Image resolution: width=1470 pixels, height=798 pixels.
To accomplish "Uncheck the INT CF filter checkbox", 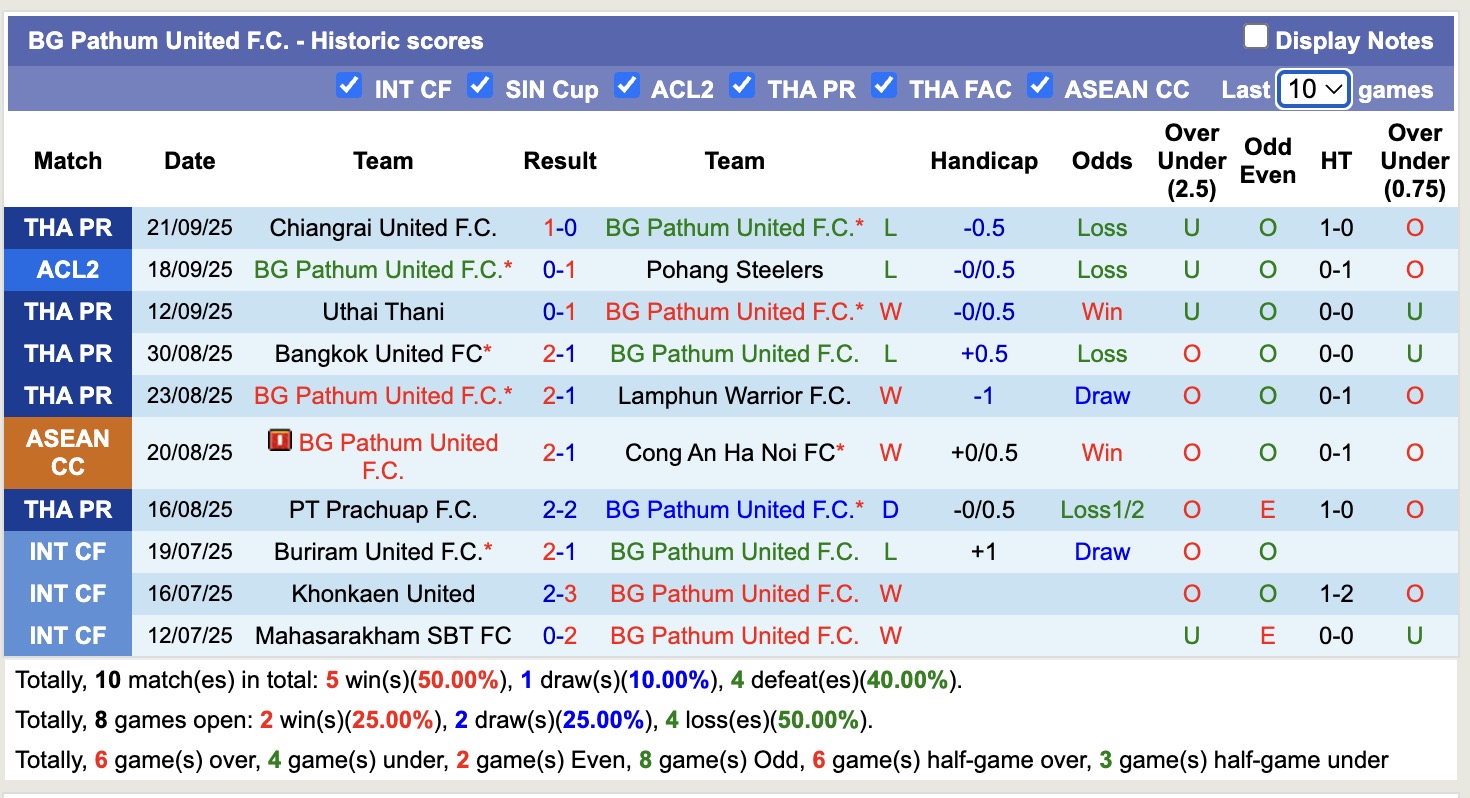I will point(349,86).
